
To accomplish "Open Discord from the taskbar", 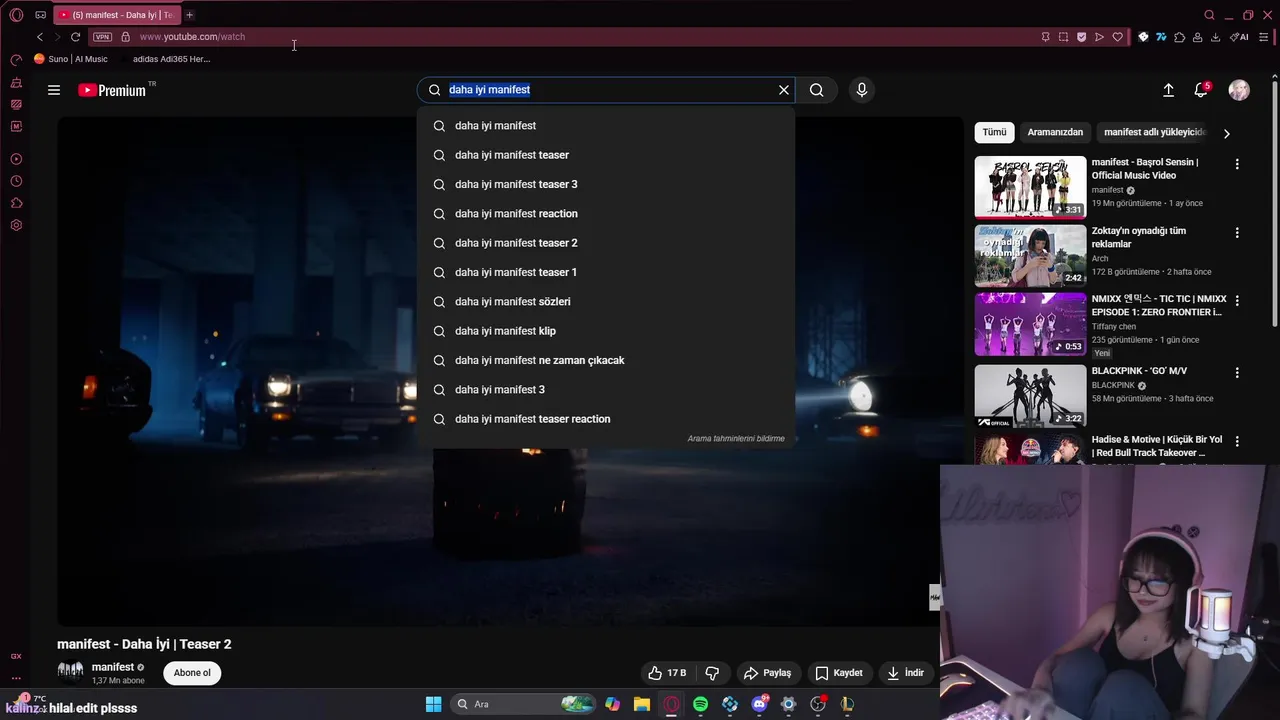I will [x=759, y=704].
